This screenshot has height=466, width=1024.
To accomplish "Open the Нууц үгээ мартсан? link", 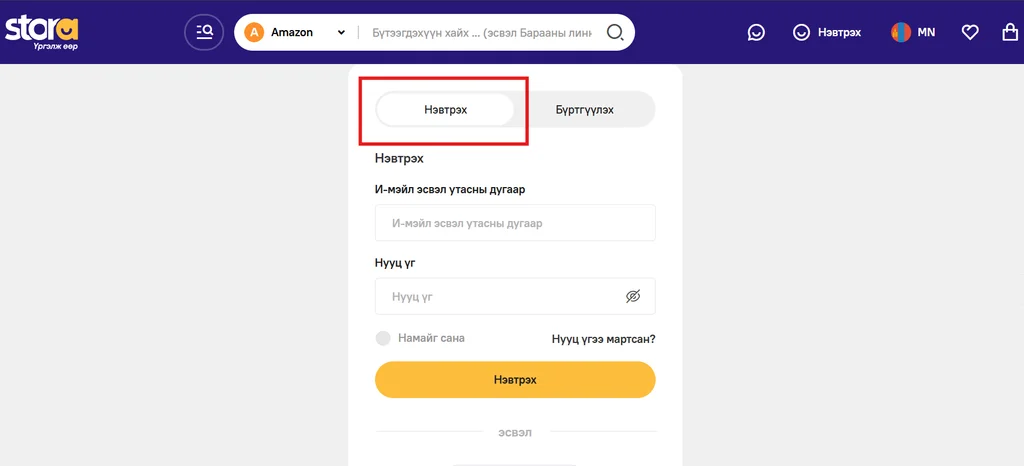I will coord(603,339).
